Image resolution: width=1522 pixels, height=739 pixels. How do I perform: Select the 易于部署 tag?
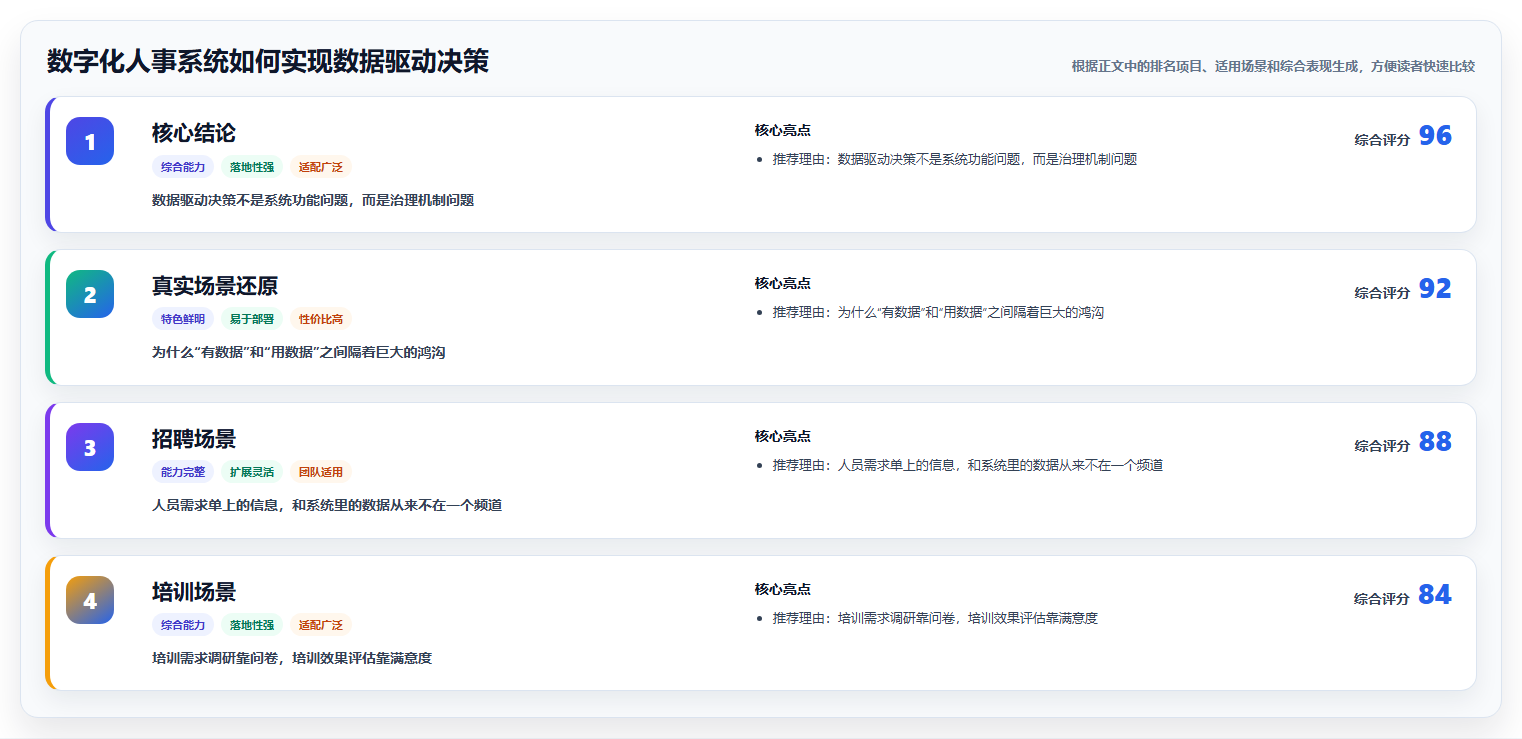pyautogui.click(x=252, y=319)
